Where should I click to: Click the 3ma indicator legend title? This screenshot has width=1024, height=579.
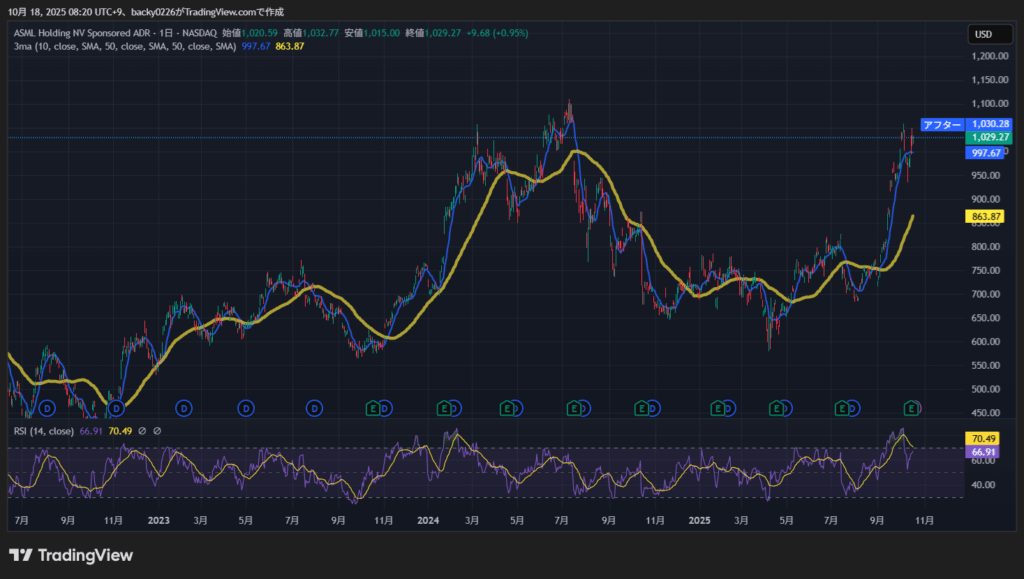pos(21,46)
